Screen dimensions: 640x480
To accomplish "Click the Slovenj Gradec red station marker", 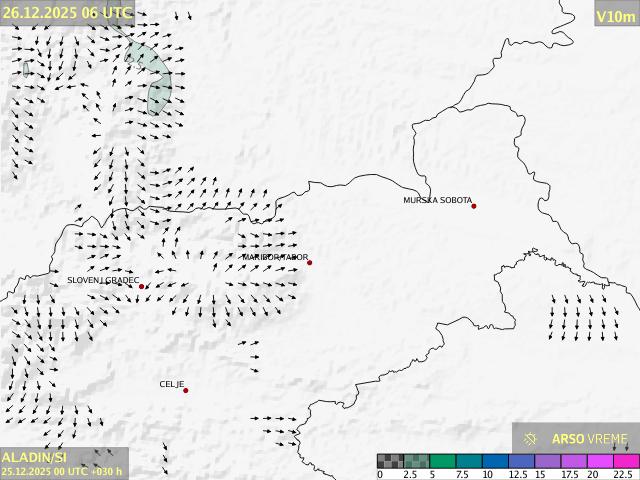I will click(x=142, y=287).
